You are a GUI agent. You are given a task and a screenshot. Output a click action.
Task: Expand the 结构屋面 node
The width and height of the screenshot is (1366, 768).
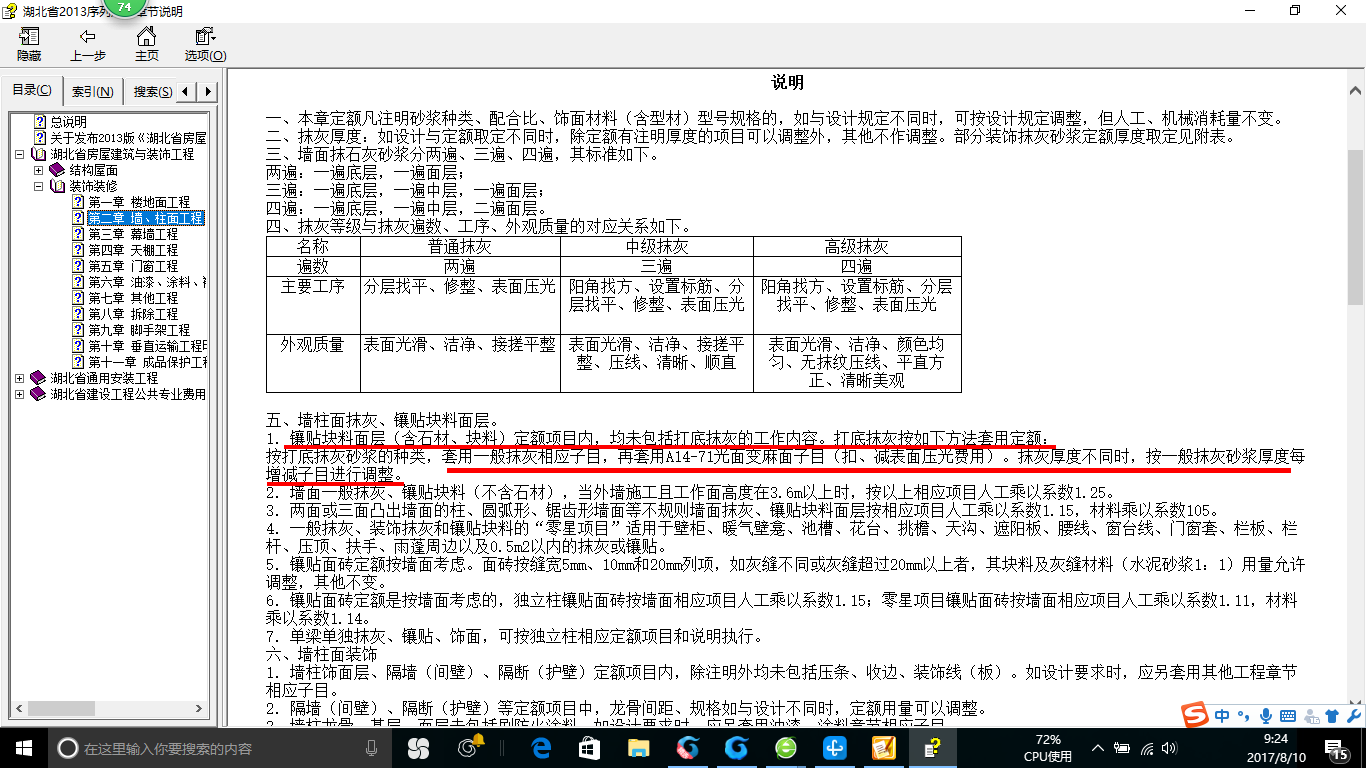(x=38, y=170)
